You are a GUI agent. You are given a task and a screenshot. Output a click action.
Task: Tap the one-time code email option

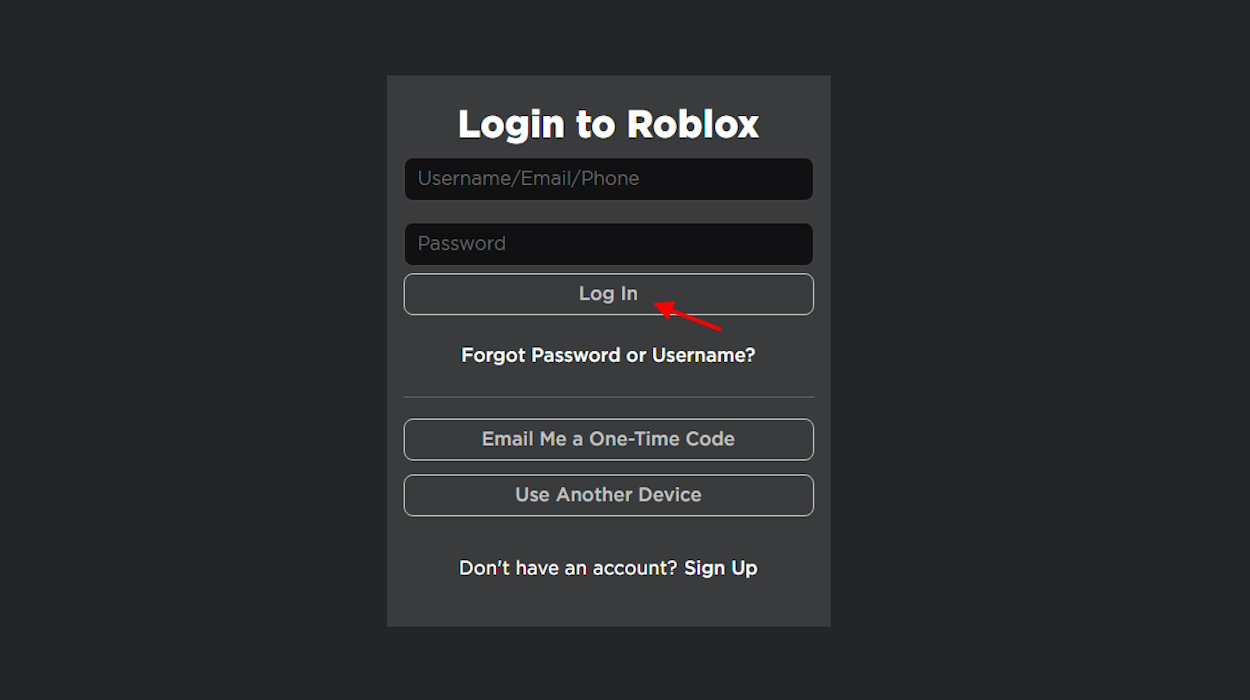608,439
